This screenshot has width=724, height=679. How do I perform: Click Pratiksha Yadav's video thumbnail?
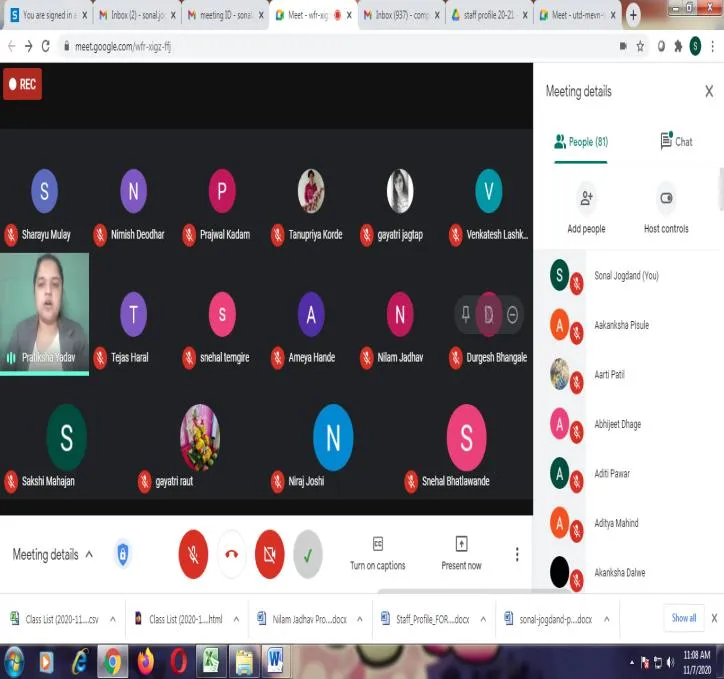(x=44, y=313)
